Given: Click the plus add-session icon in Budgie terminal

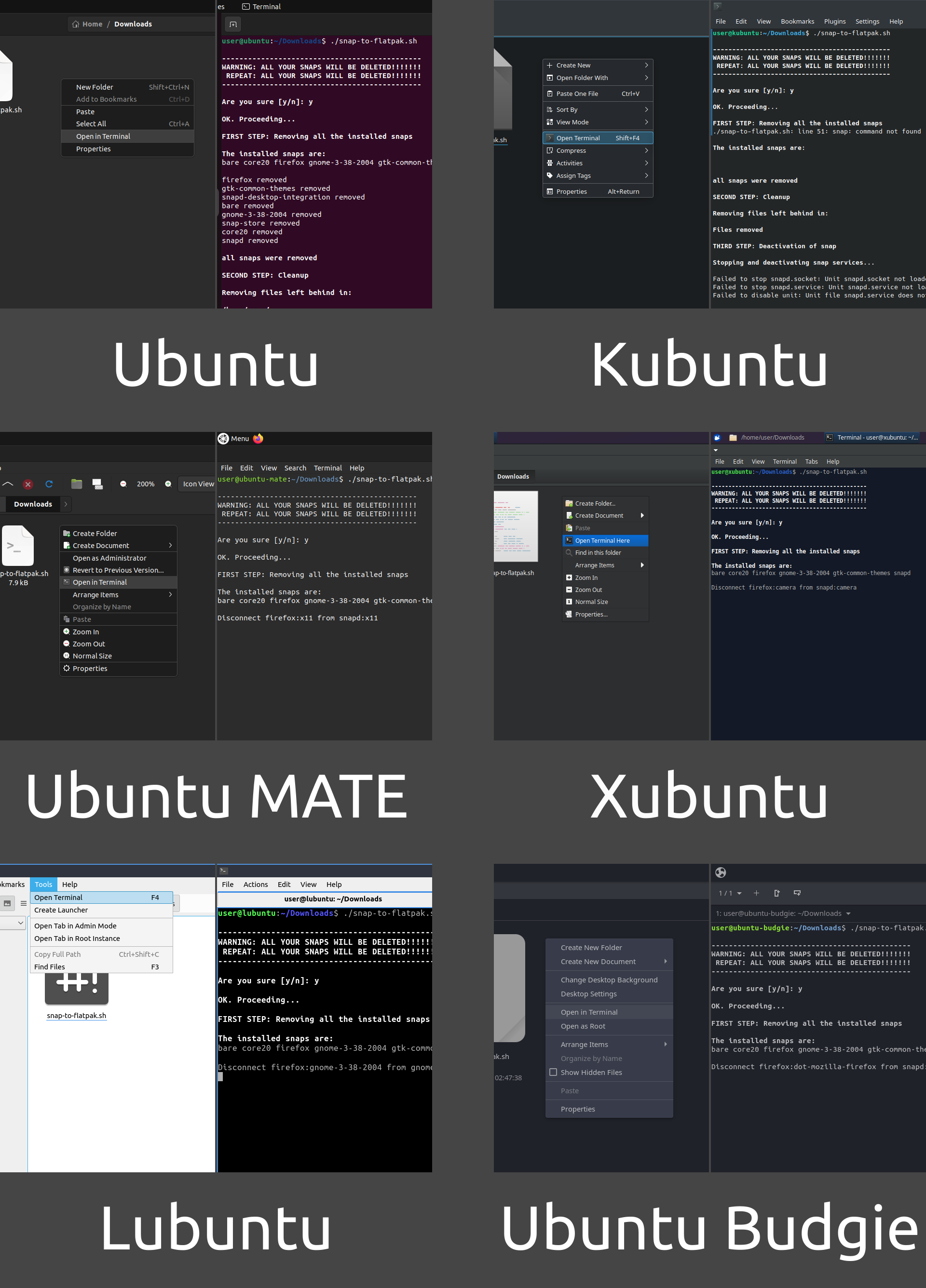Looking at the screenshot, I should [x=756, y=893].
